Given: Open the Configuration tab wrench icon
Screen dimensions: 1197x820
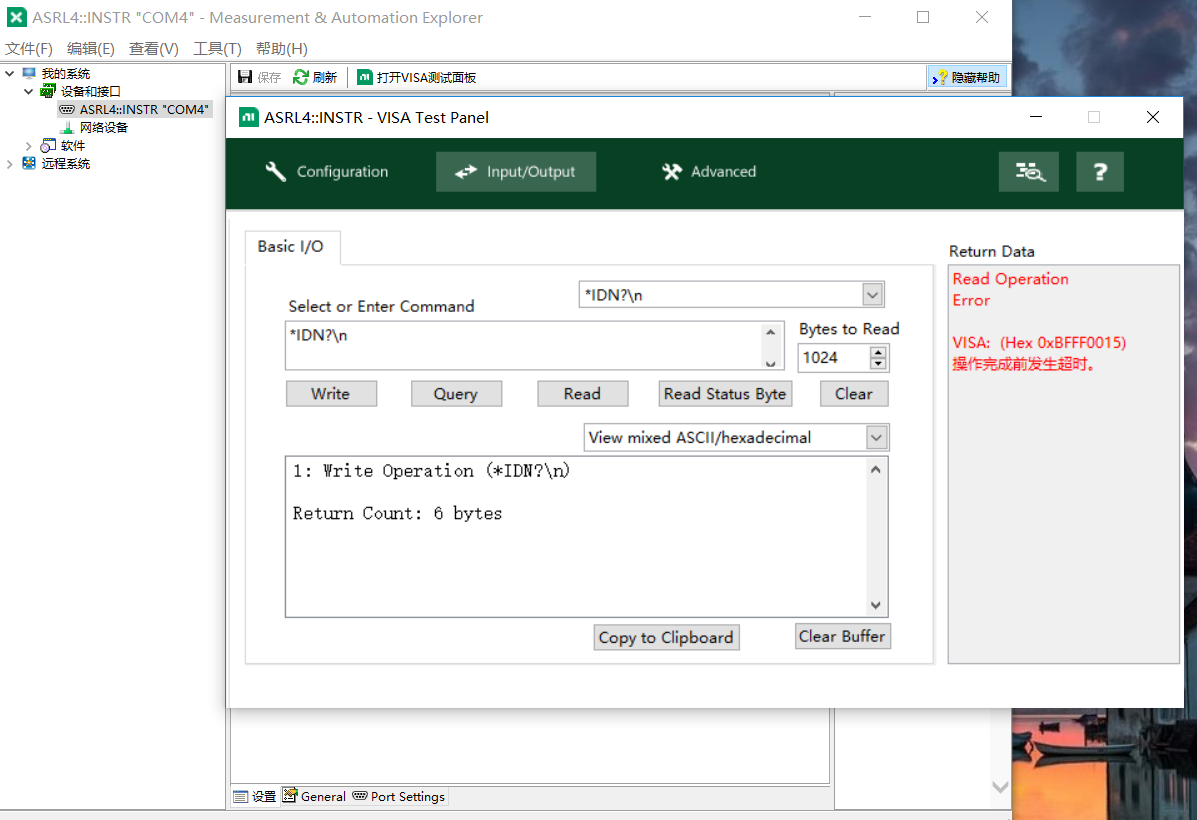Looking at the screenshot, I should pos(276,172).
